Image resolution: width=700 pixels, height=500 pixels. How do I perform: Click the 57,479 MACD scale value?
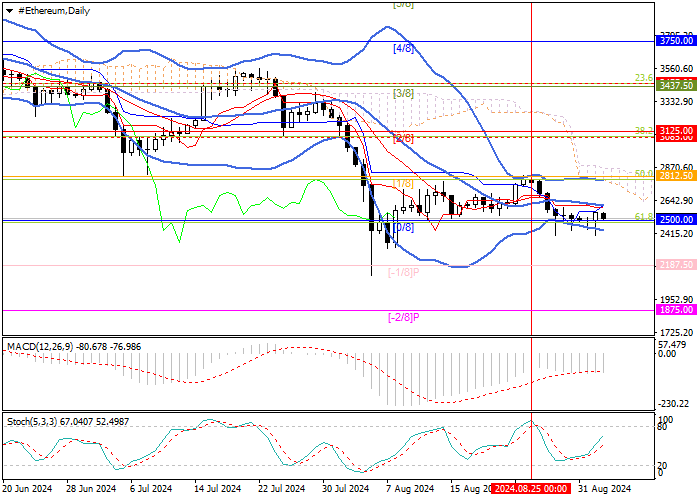pyautogui.click(x=672, y=345)
